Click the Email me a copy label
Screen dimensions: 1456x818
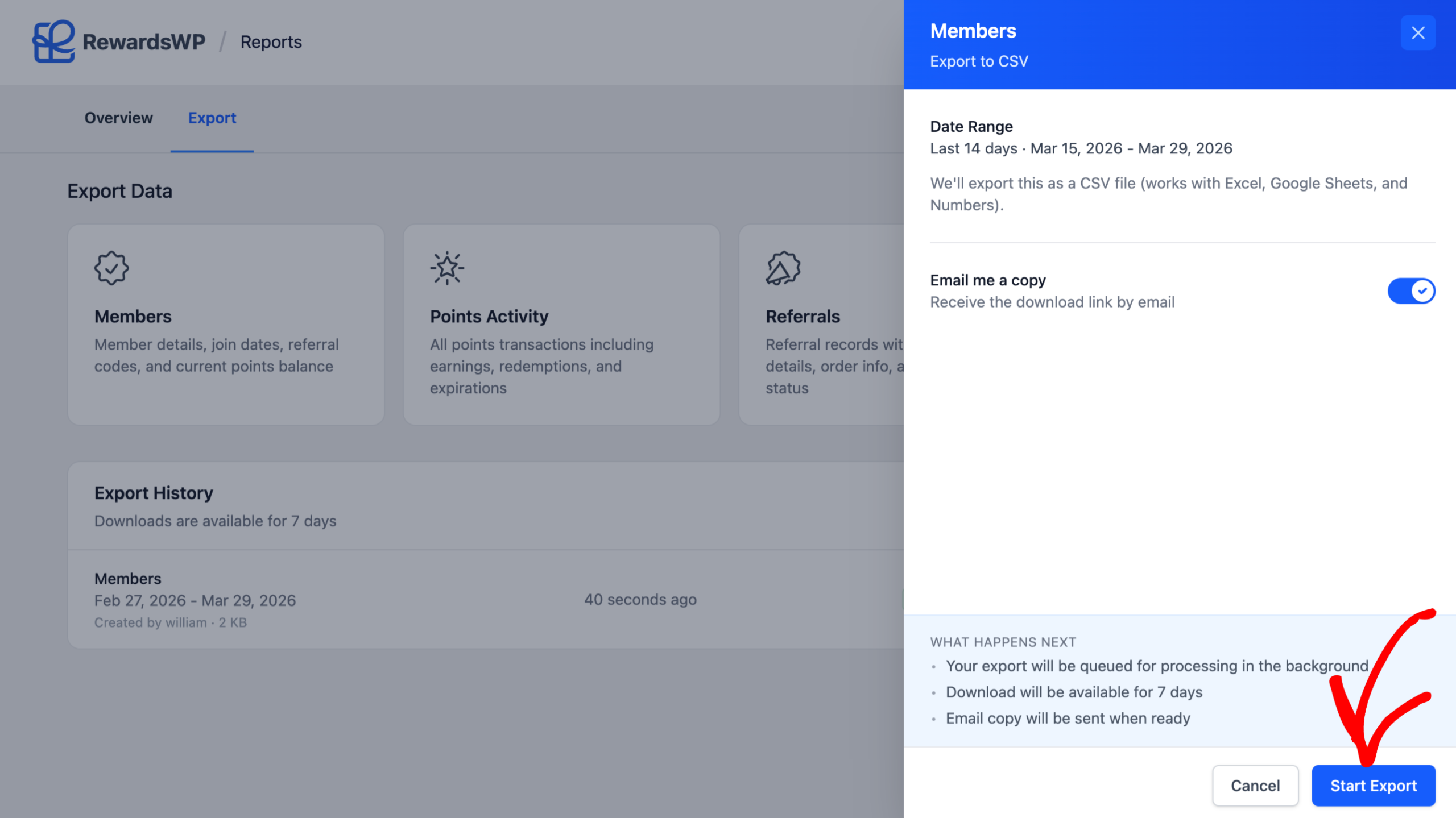pyautogui.click(x=988, y=280)
